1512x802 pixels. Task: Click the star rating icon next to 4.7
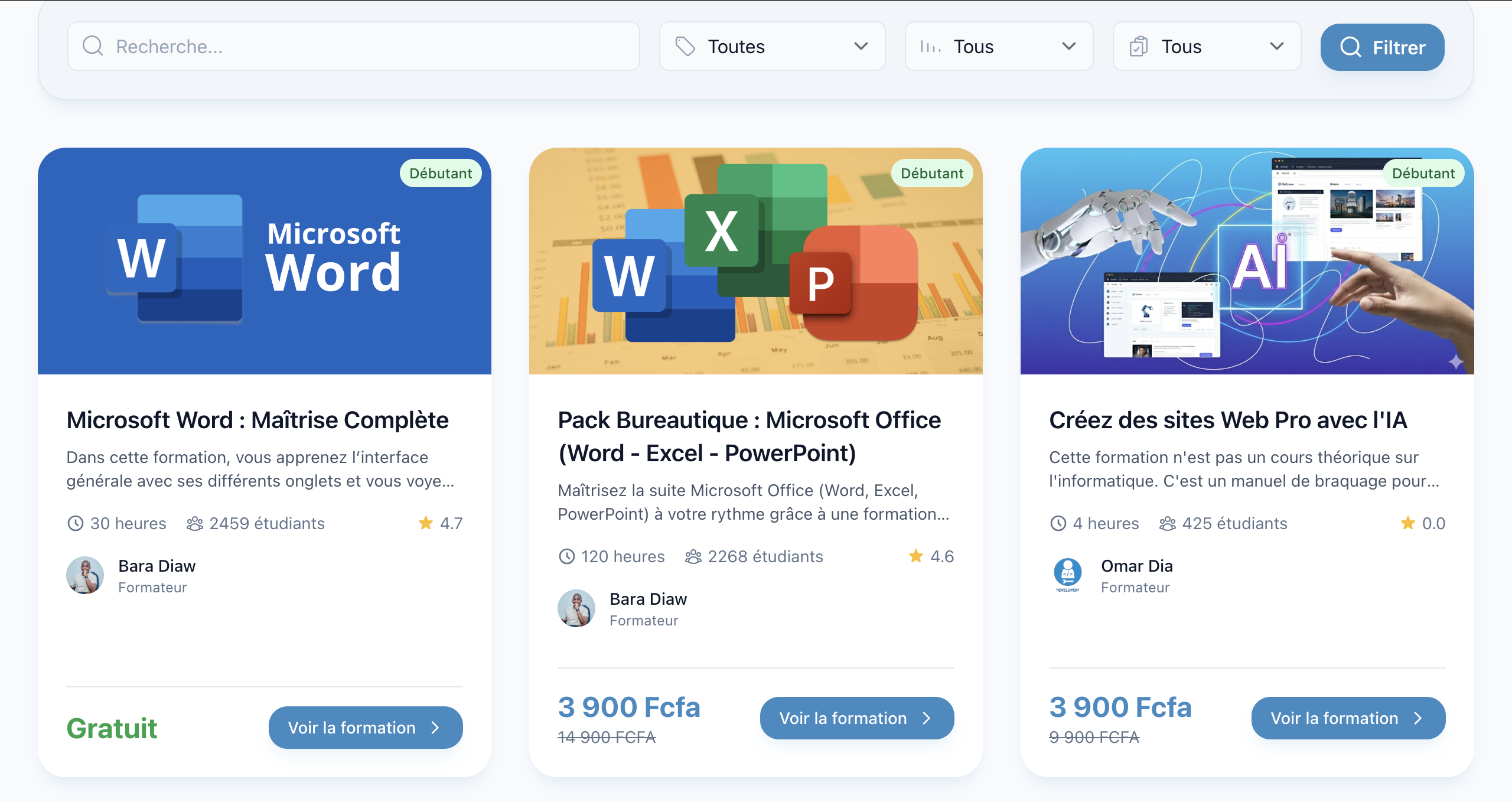tap(426, 523)
